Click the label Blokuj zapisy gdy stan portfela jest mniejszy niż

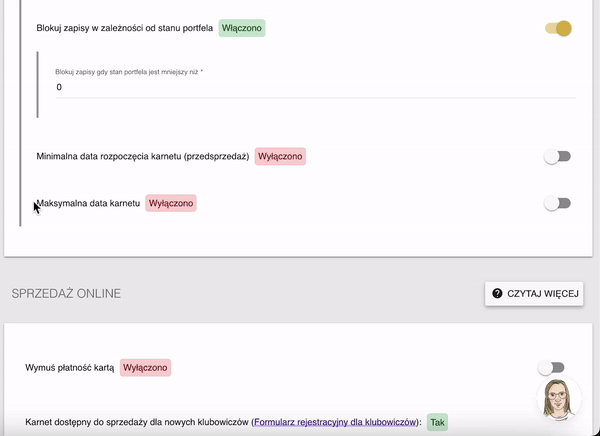[x=129, y=72]
